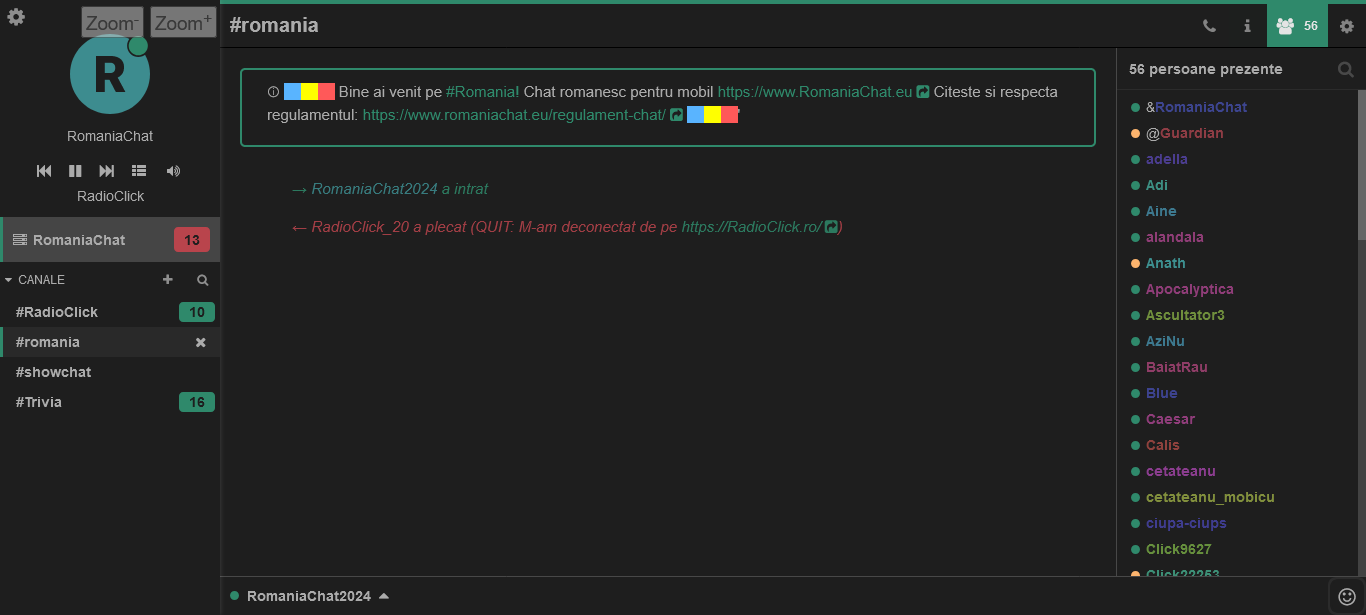The image size is (1366, 615).
Task: Click the phone call icon in the header
Action: tap(1209, 26)
